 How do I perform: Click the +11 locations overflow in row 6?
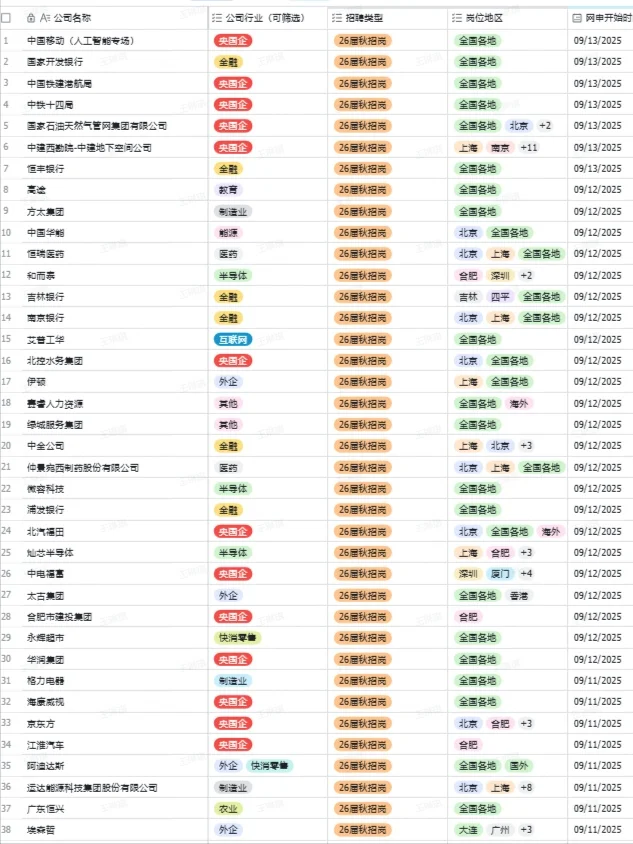(x=529, y=147)
